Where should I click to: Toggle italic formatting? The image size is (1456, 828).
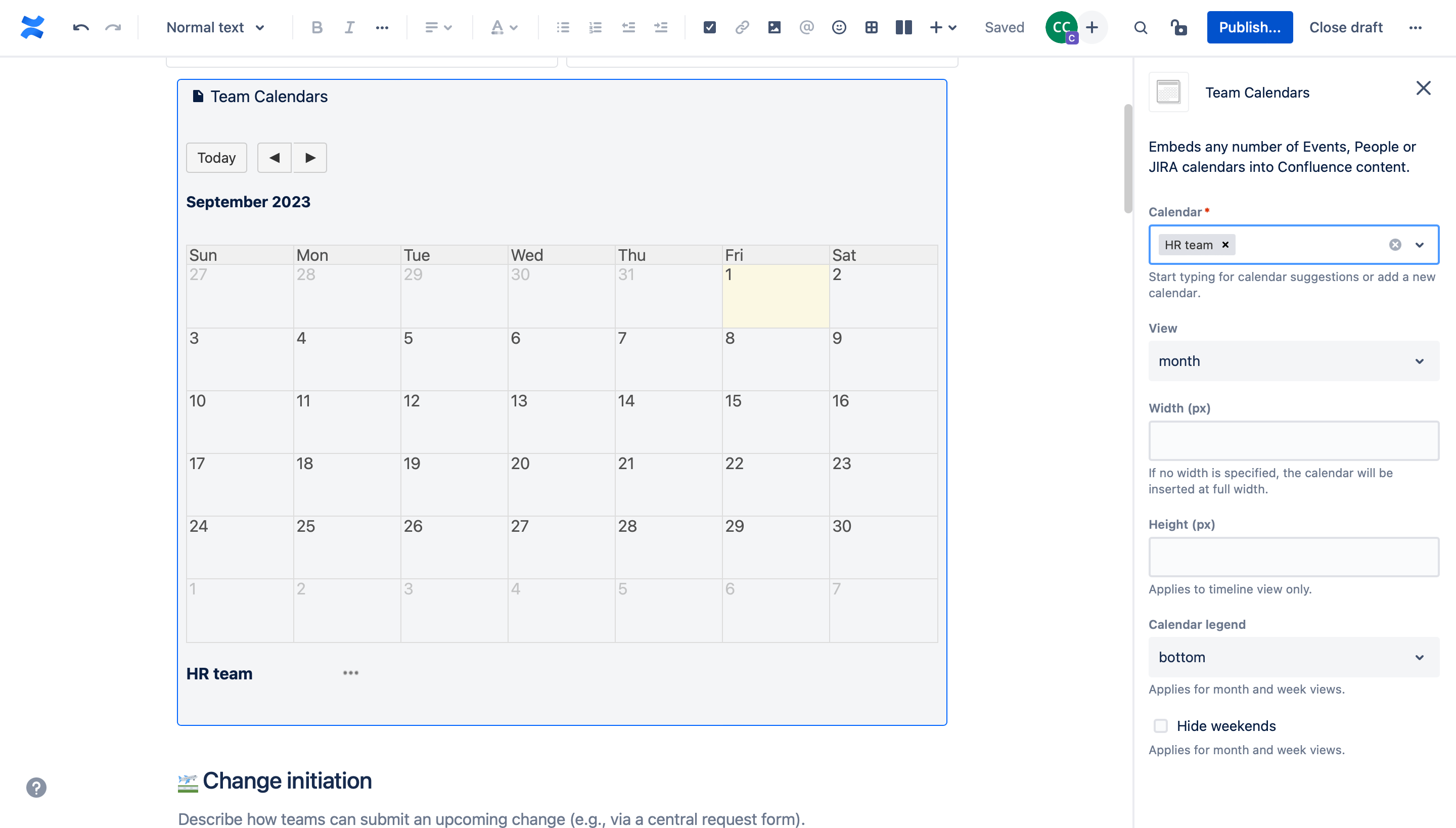[349, 27]
